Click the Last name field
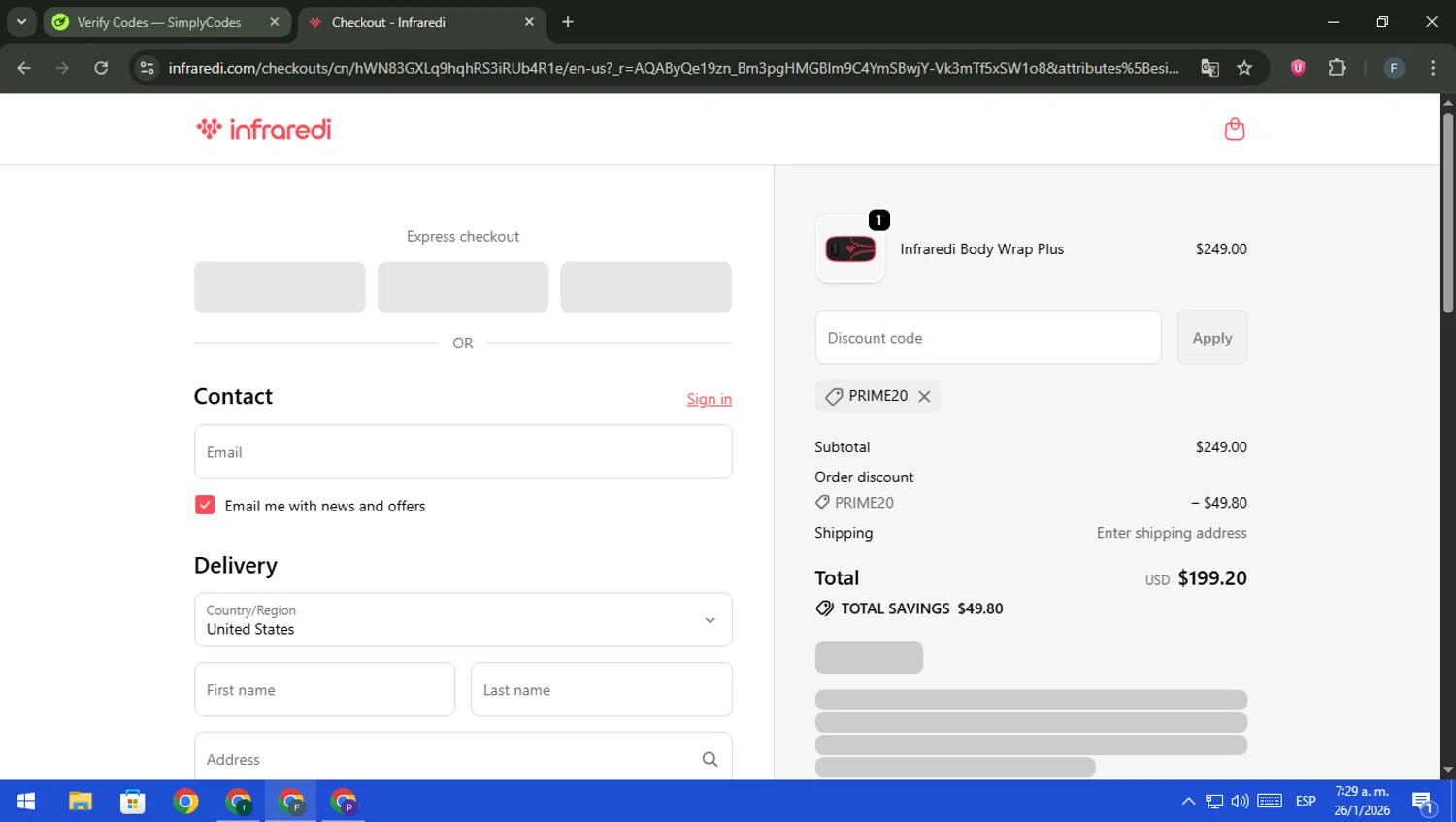This screenshot has width=1456, height=822. tap(602, 690)
